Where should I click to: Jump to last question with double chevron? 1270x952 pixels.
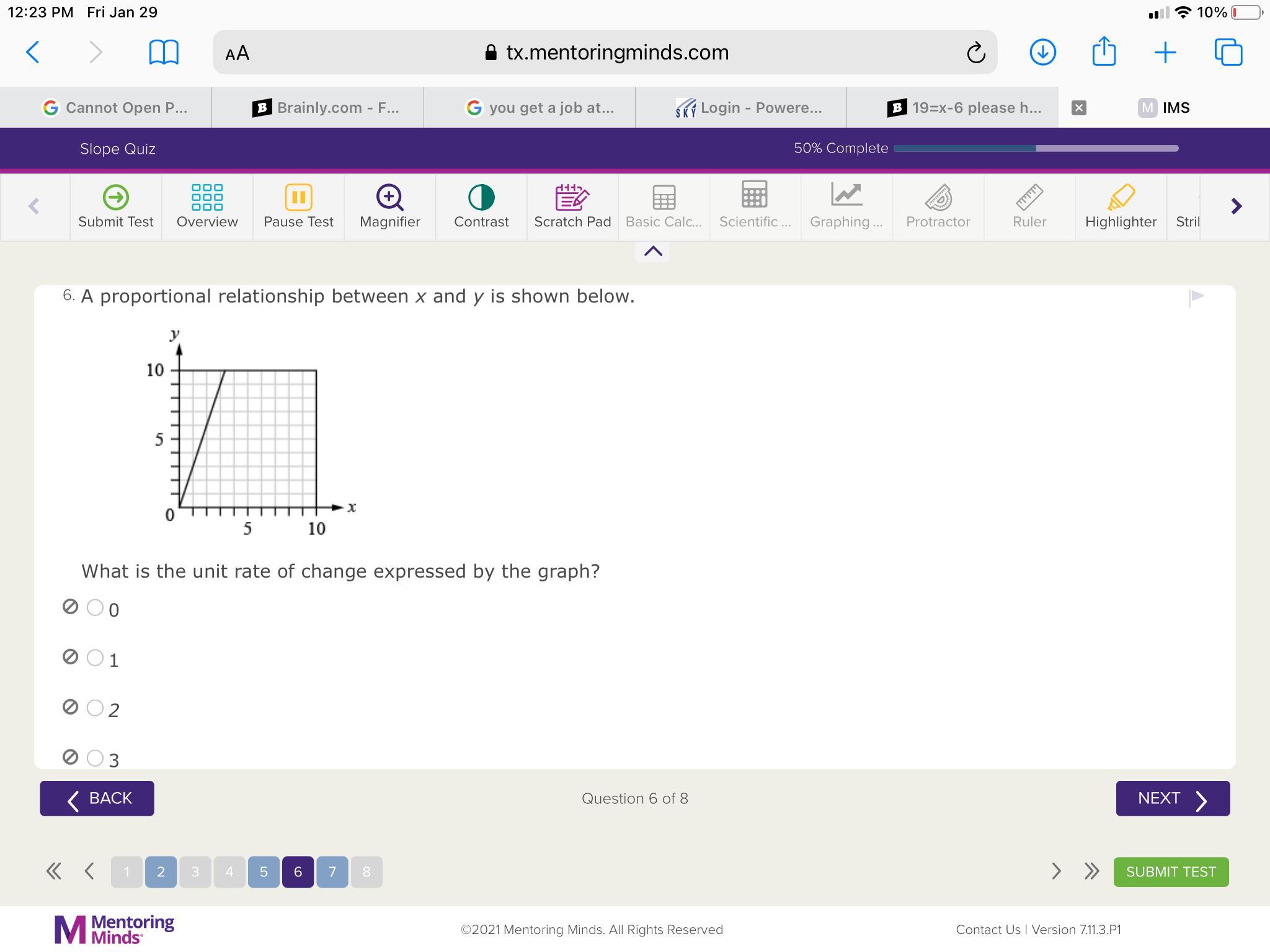(x=1091, y=871)
